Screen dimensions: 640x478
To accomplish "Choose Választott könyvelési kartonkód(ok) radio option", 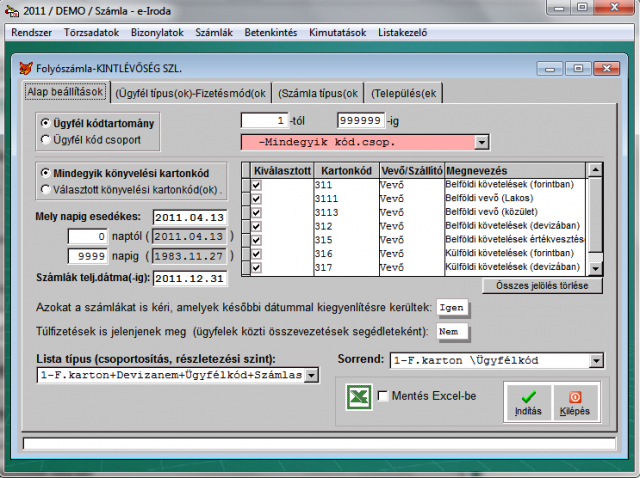I will pos(44,187).
